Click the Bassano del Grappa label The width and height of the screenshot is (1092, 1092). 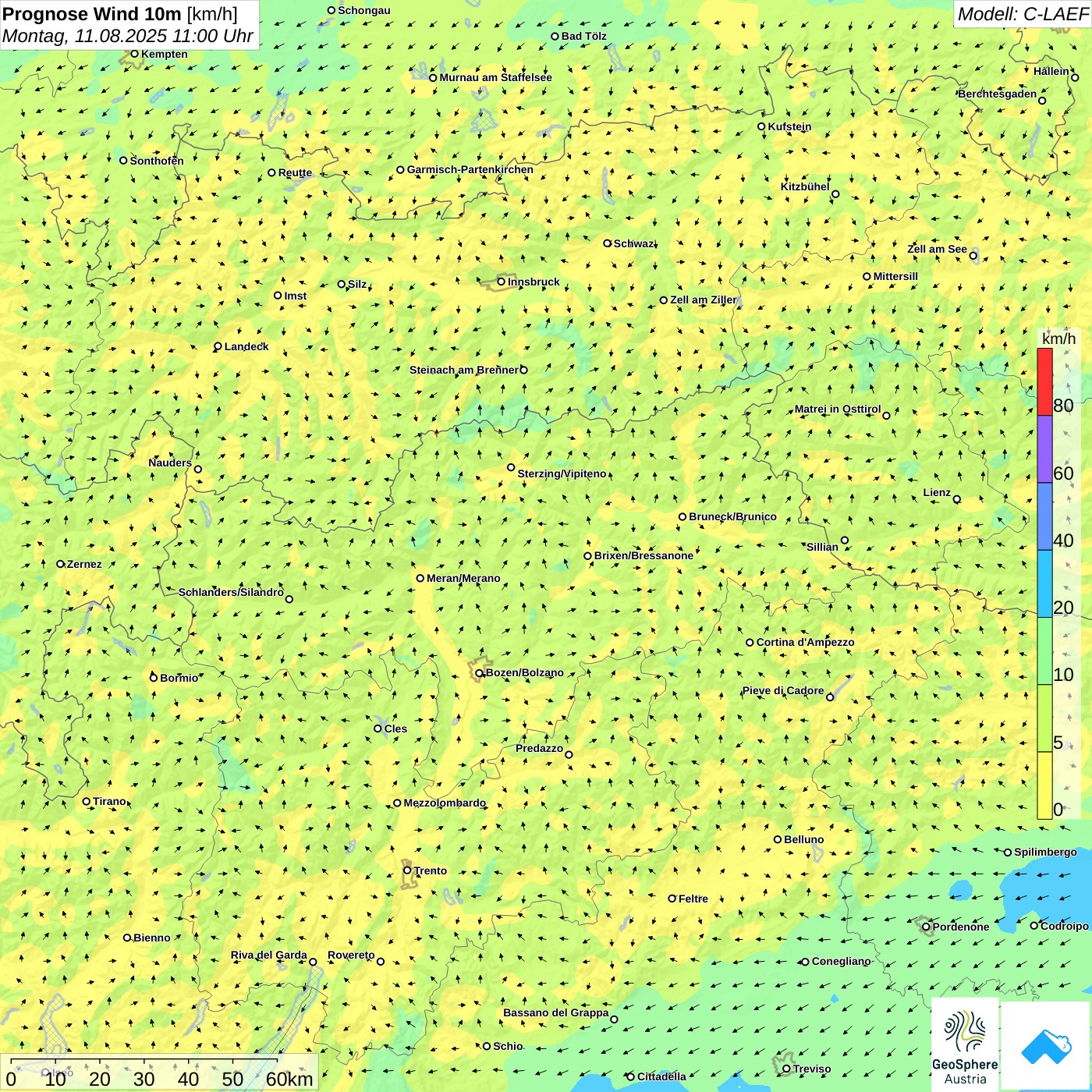coord(556,1012)
